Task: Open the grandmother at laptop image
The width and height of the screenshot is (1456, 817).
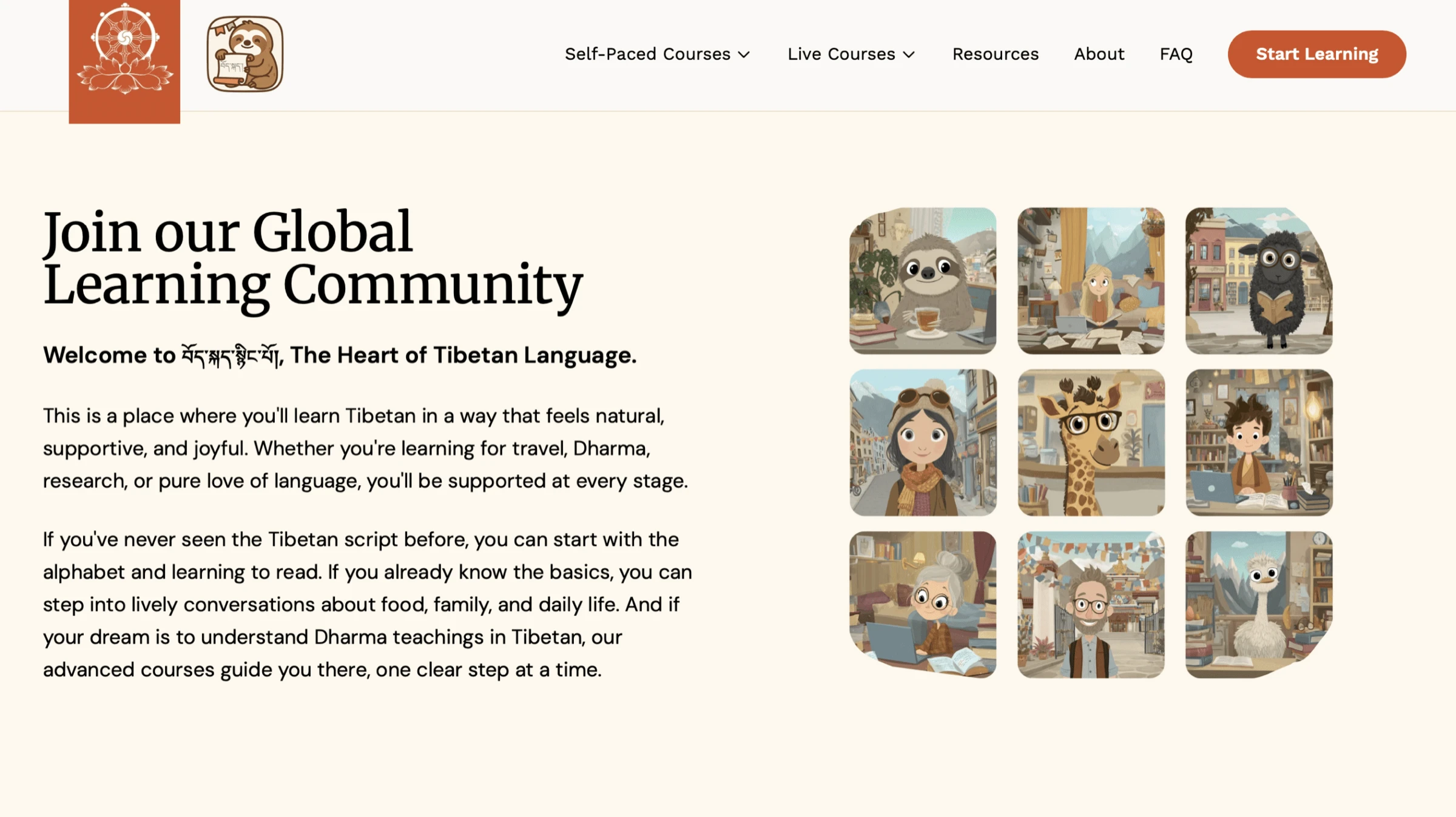Action: (923, 604)
